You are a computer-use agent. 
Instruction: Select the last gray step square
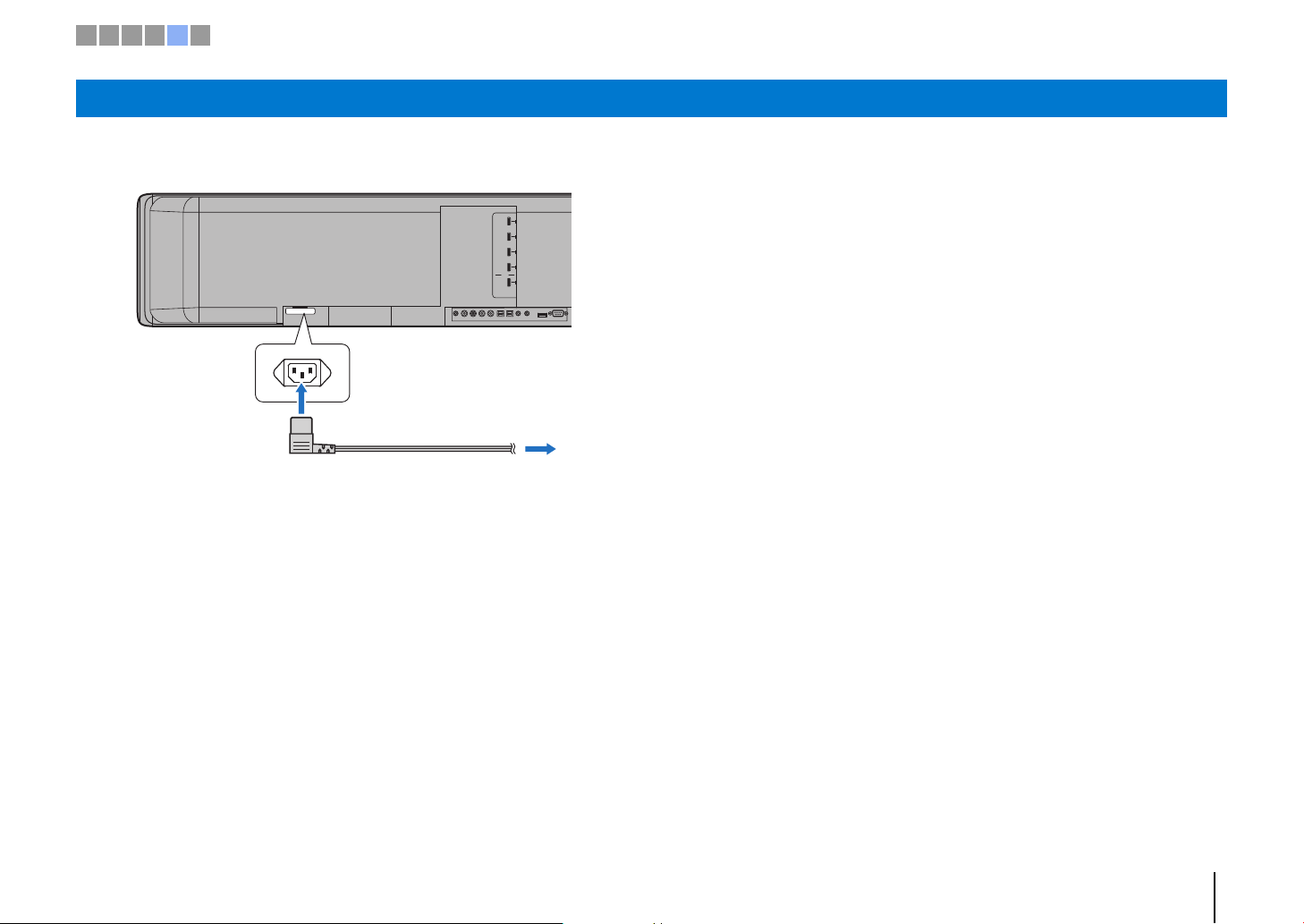(x=200, y=36)
